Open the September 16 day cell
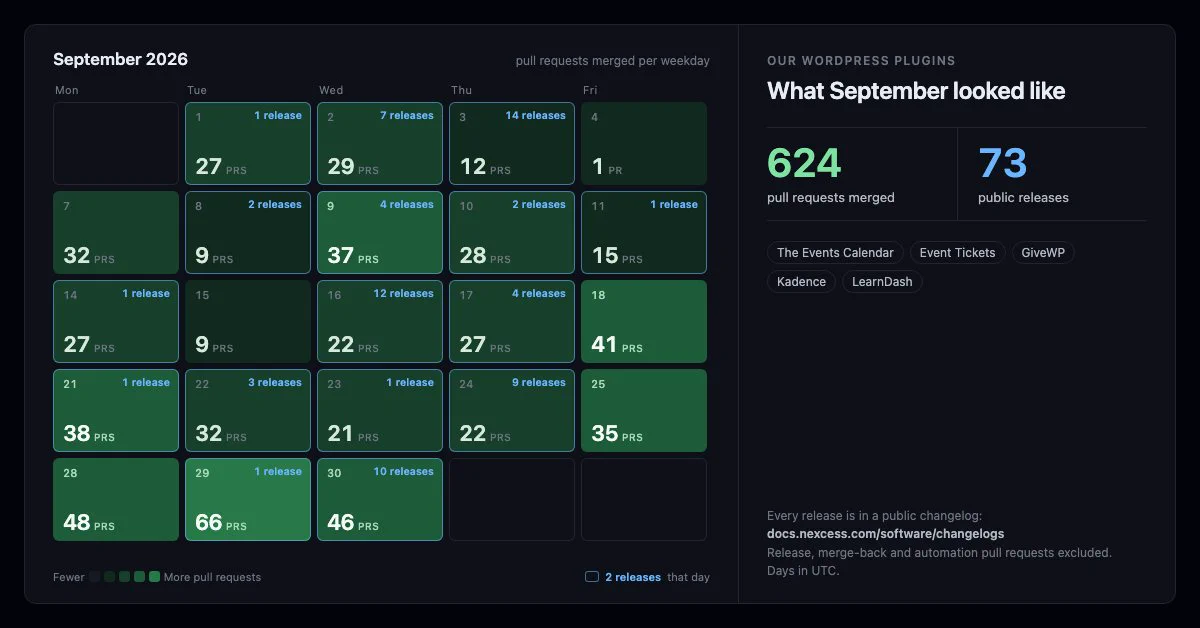 pos(380,322)
